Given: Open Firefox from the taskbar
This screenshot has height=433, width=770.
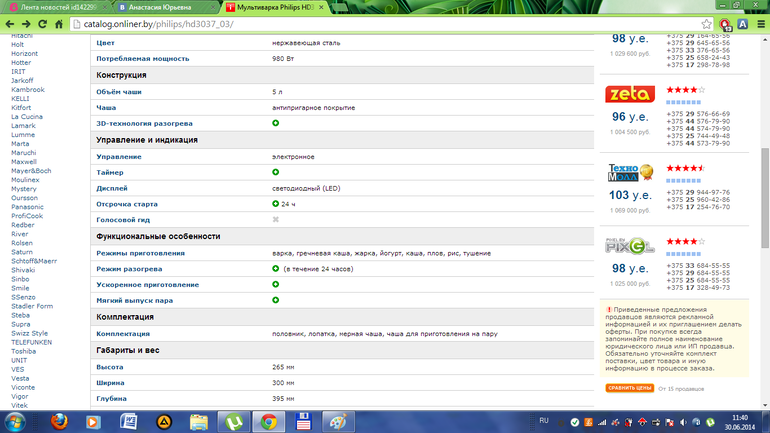Looking at the screenshot, I should [60, 420].
